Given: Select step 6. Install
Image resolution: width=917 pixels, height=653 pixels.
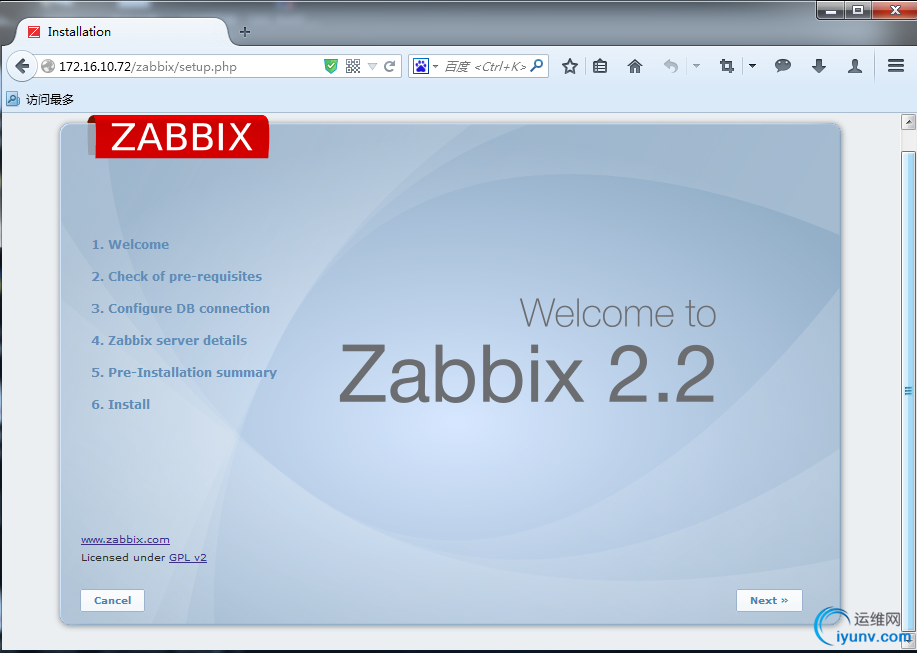Looking at the screenshot, I should (x=120, y=405).
